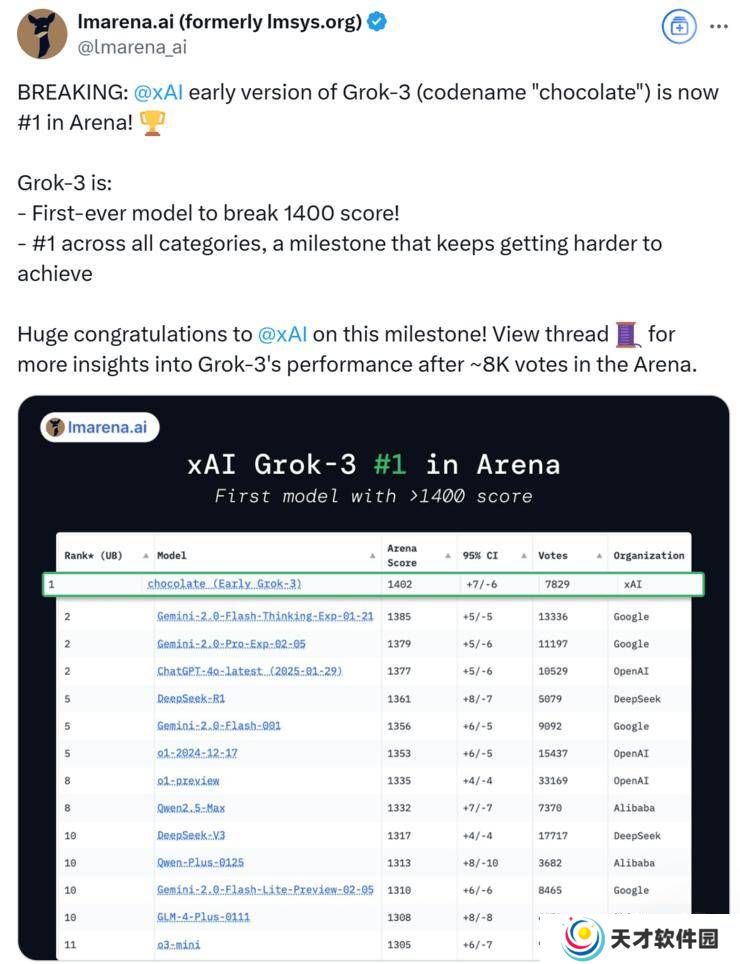Open the o3-mini model link

click(178, 944)
